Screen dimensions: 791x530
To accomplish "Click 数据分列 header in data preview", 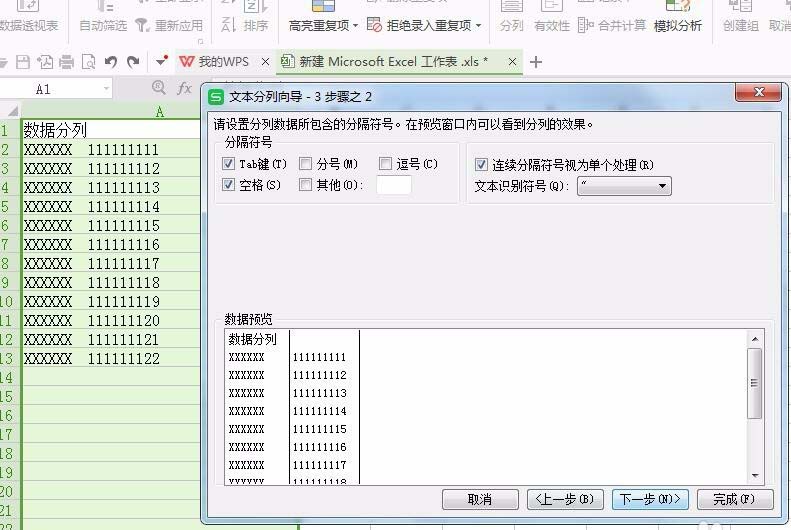I will [x=253, y=339].
